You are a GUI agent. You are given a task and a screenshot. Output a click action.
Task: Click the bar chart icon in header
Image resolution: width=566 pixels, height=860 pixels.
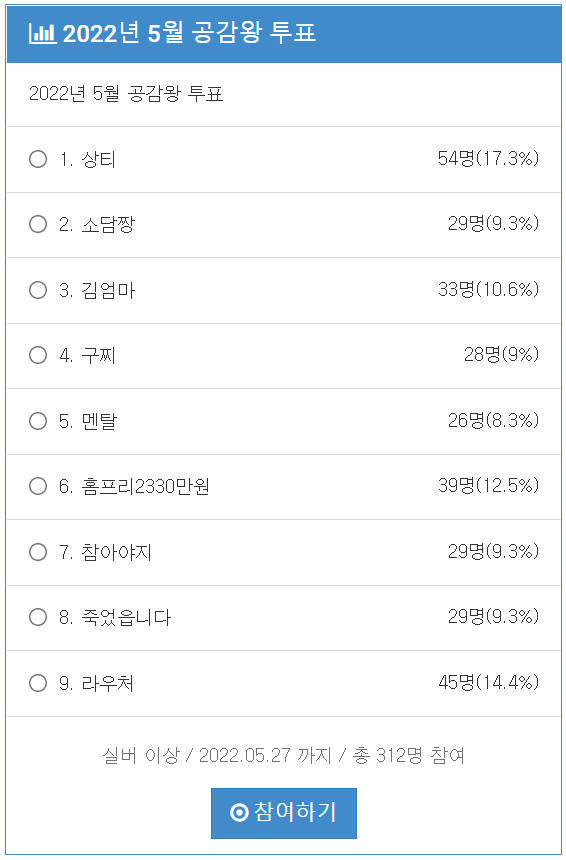pyautogui.click(x=42, y=34)
